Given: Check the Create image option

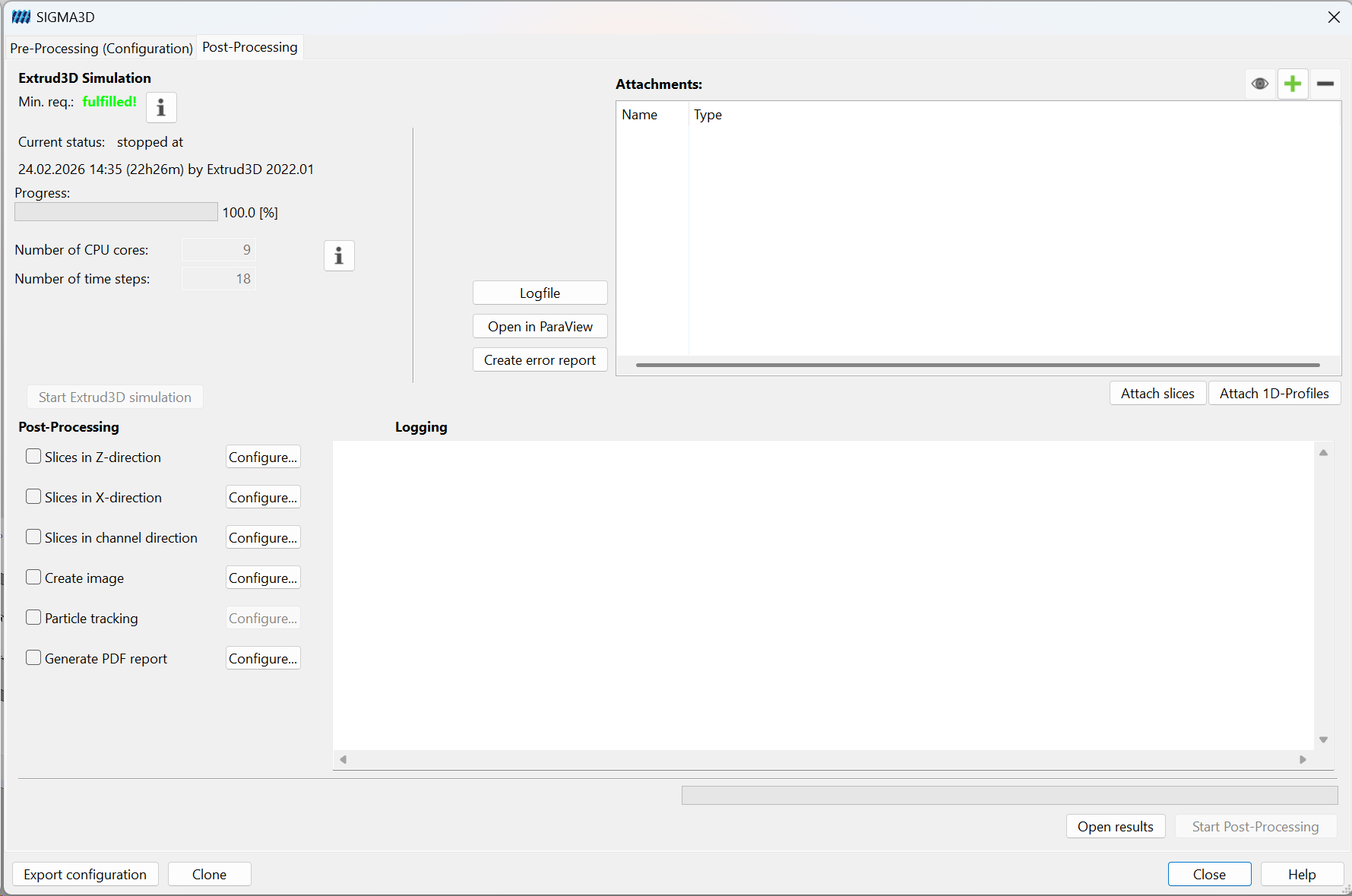Looking at the screenshot, I should click(x=33, y=577).
